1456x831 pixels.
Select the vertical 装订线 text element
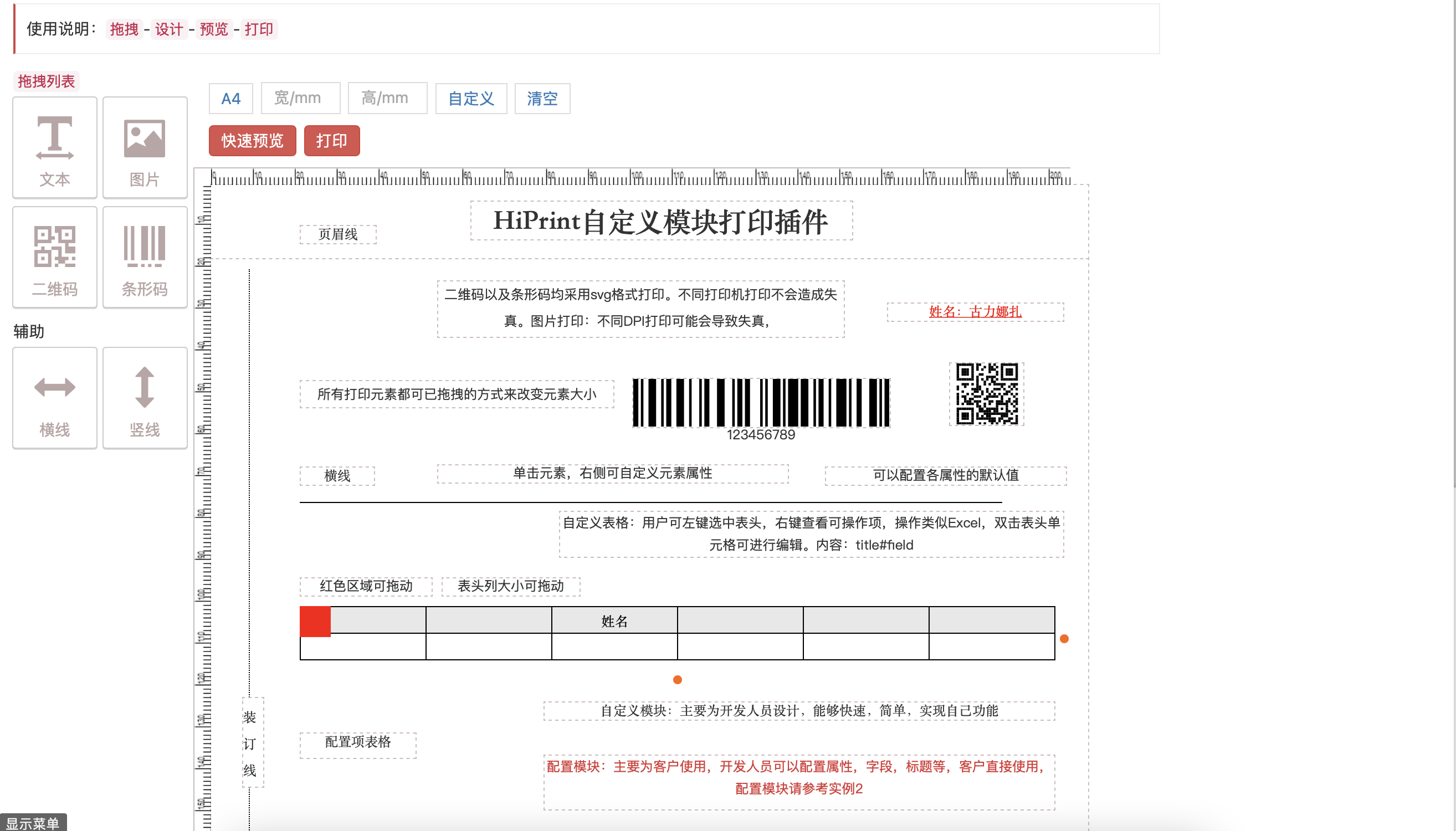tap(252, 743)
